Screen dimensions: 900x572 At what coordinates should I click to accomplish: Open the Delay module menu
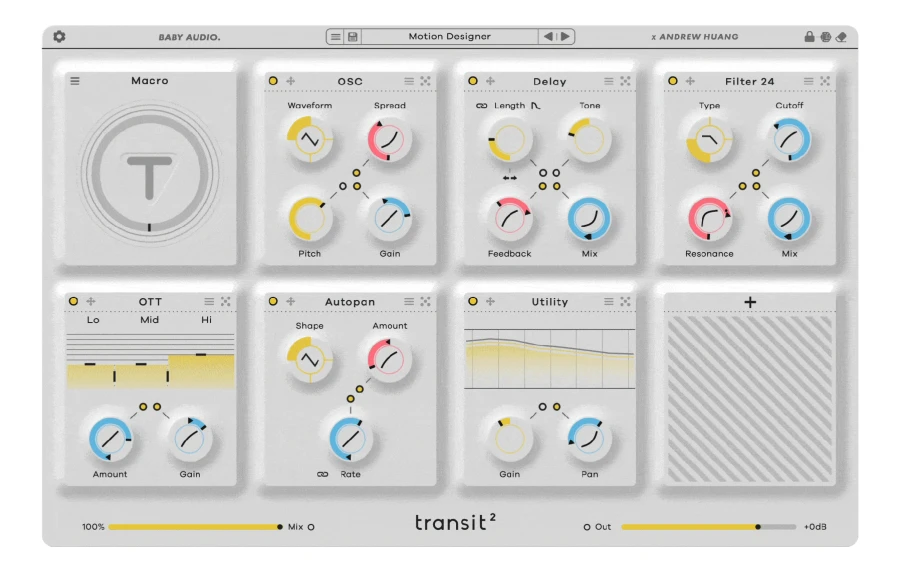tap(609, 81)
